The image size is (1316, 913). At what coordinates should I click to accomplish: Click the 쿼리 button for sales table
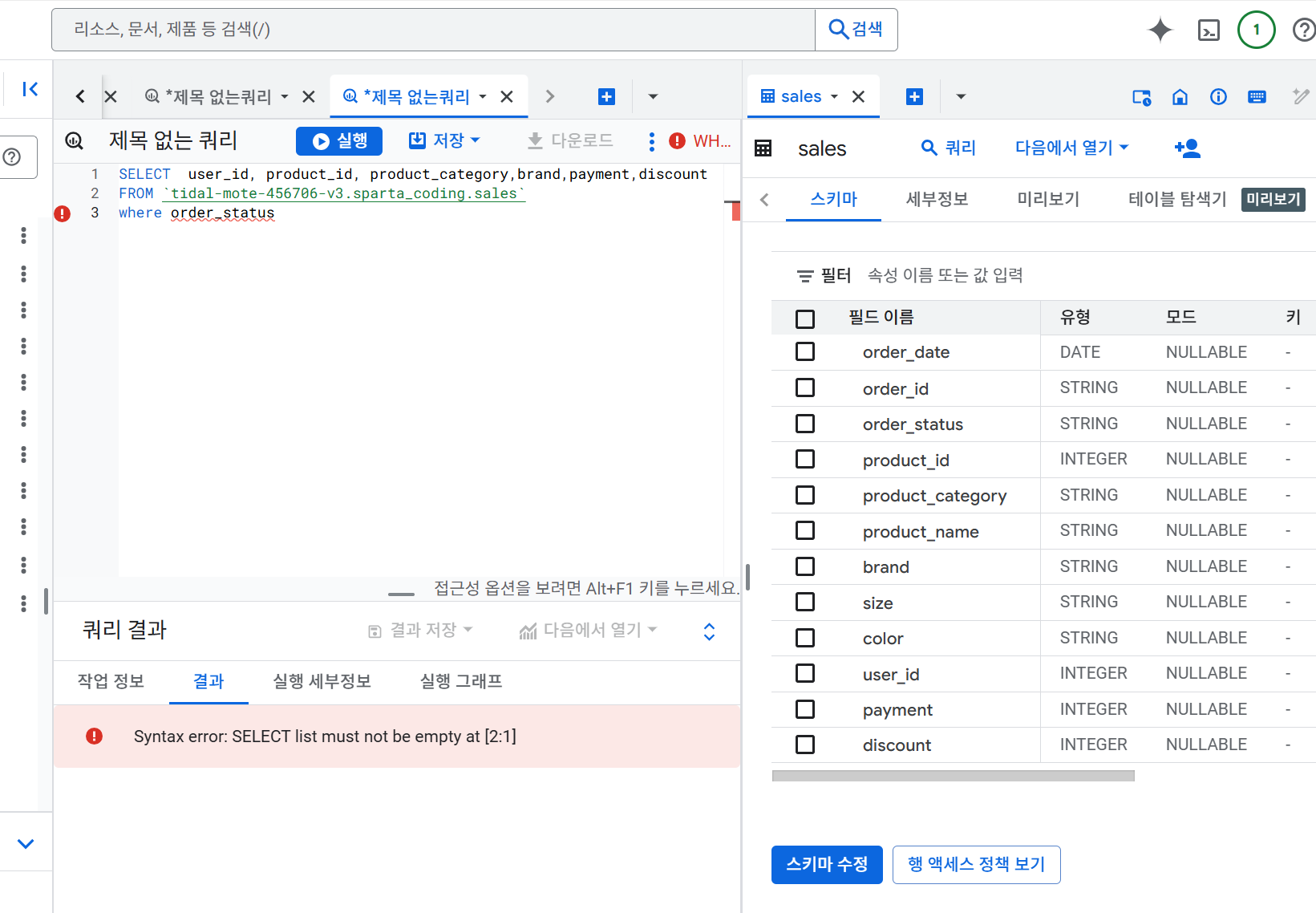point(949,148)
